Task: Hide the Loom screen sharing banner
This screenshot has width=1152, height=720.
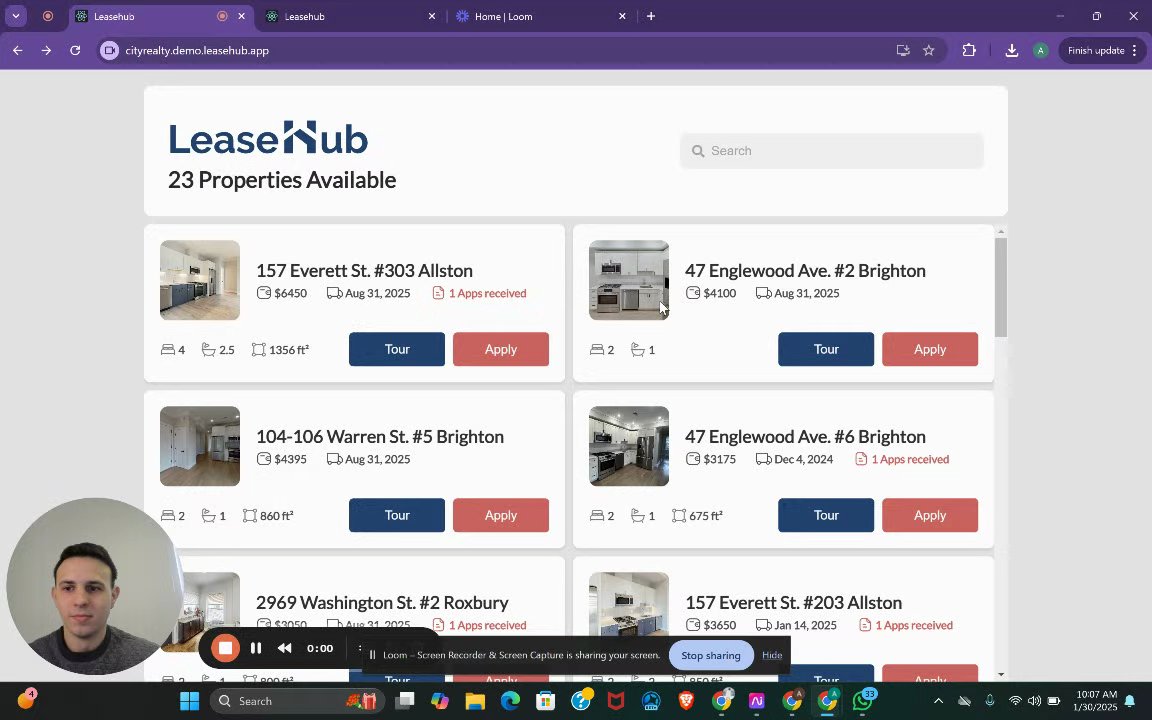Action: 771,655
